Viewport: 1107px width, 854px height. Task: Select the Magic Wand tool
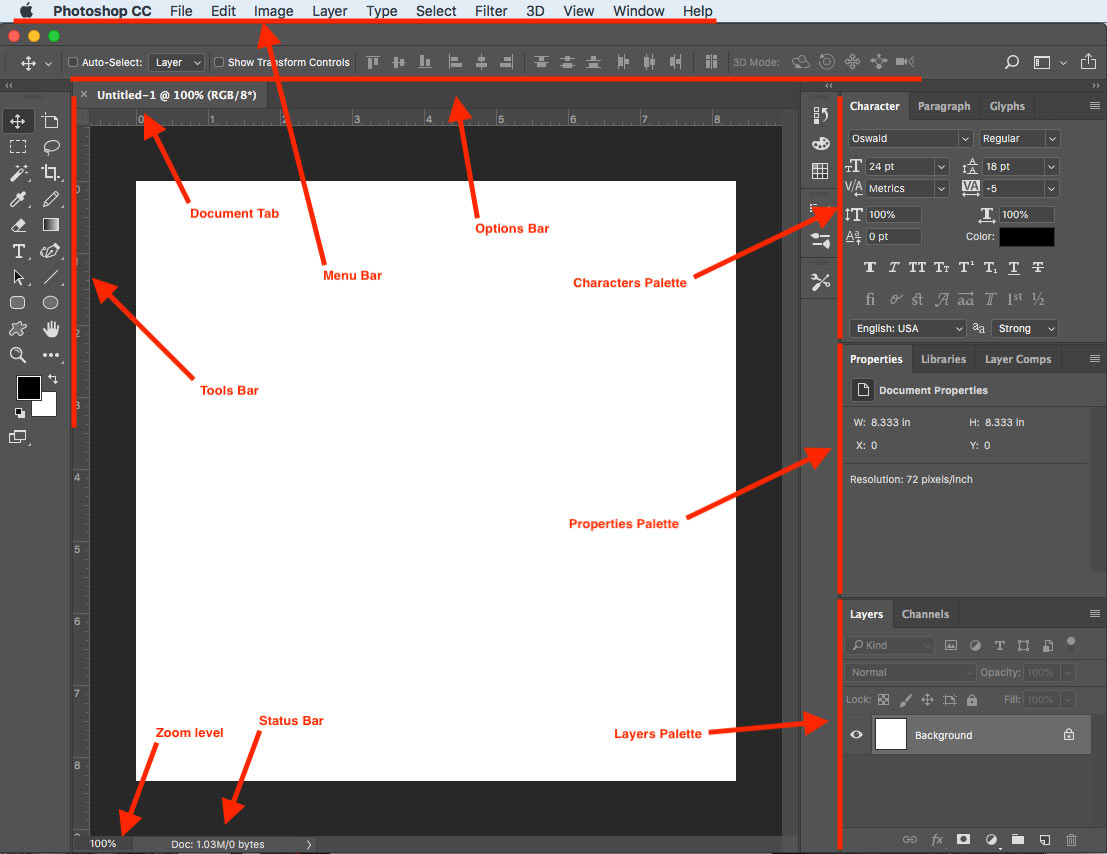coord(18,173)
